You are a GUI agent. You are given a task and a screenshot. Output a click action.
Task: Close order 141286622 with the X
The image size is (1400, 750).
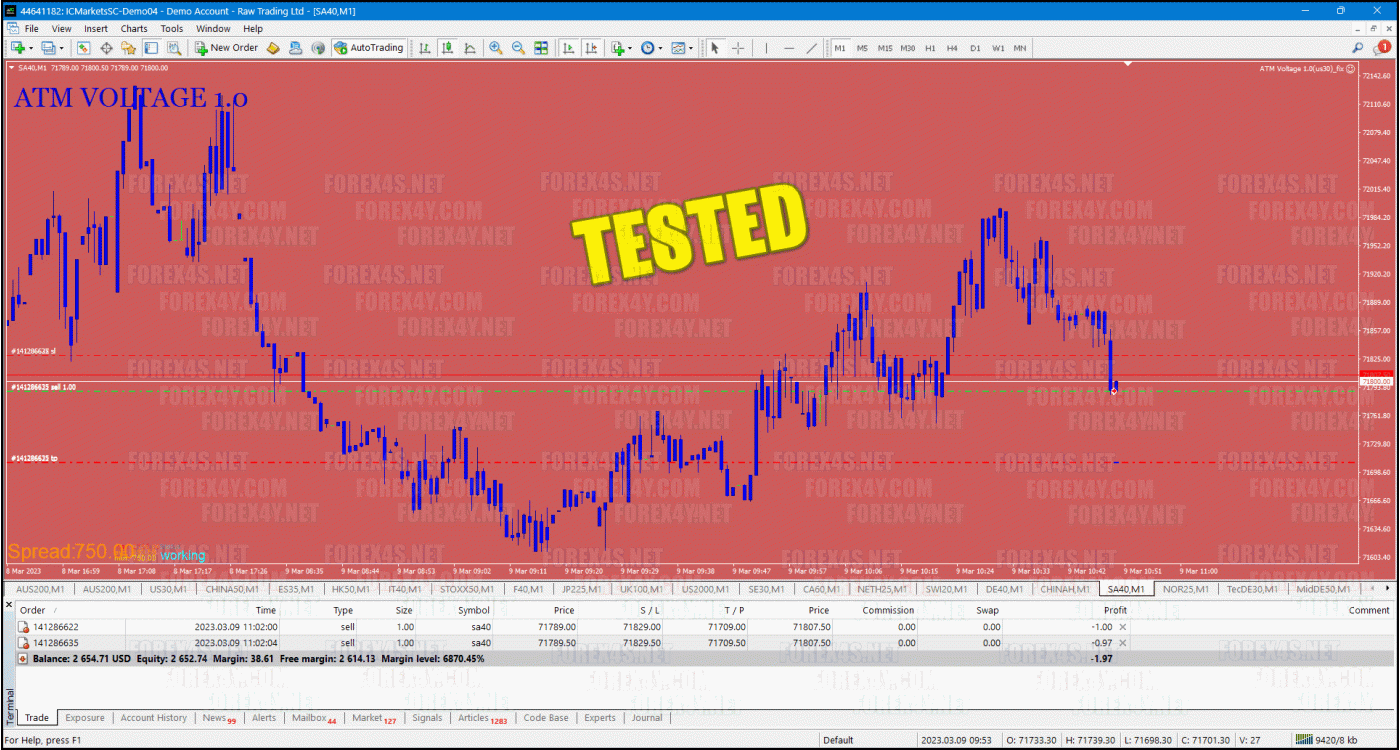click(1122, 627)
